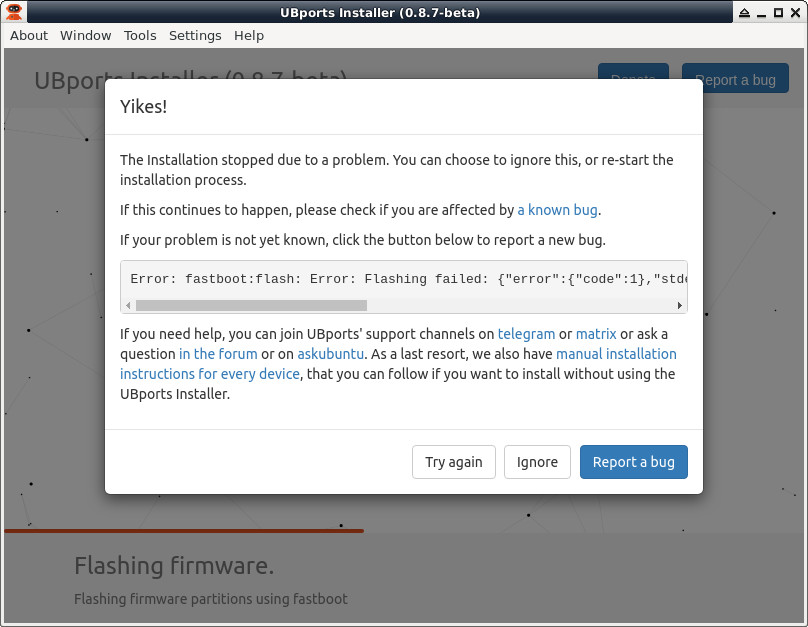Screen dimensions: 808x627
Task: Open the Window menu
Action: [x=86, y=36]
